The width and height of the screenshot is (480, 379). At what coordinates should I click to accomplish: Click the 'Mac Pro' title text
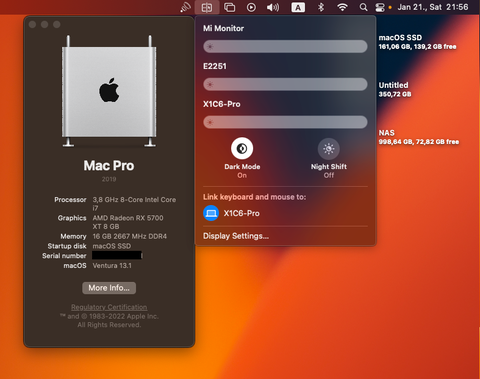tap(109, 166)
